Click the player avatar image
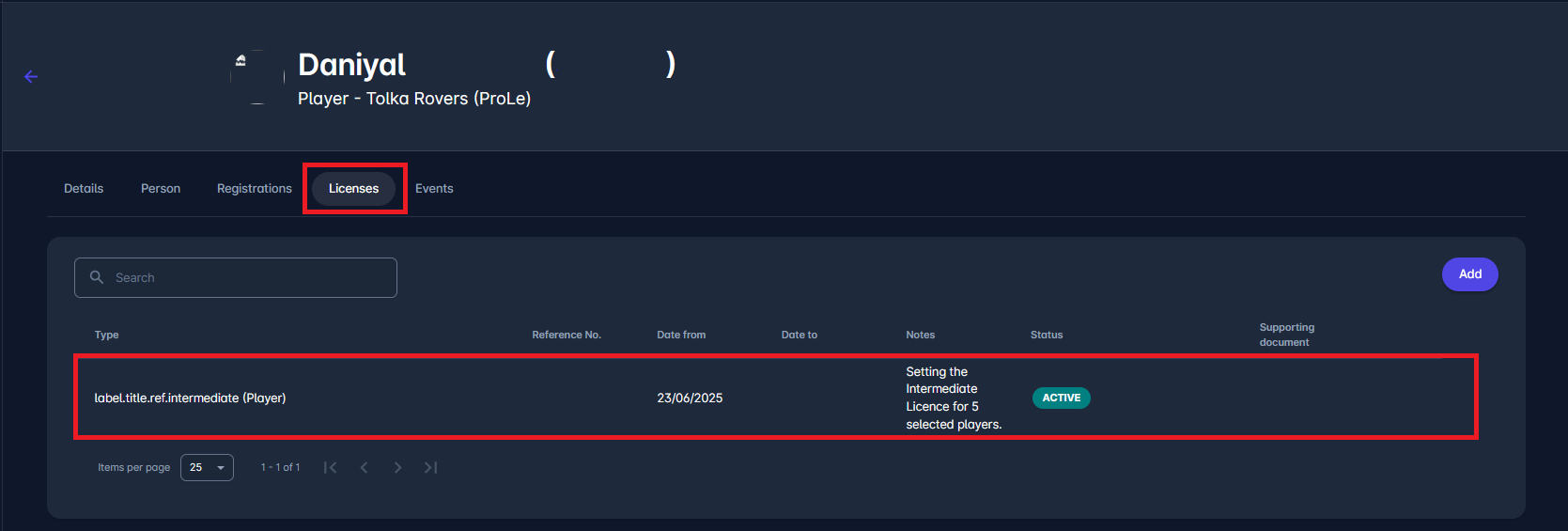This screenshot has height=531, width=1568. tap(257, 77)
